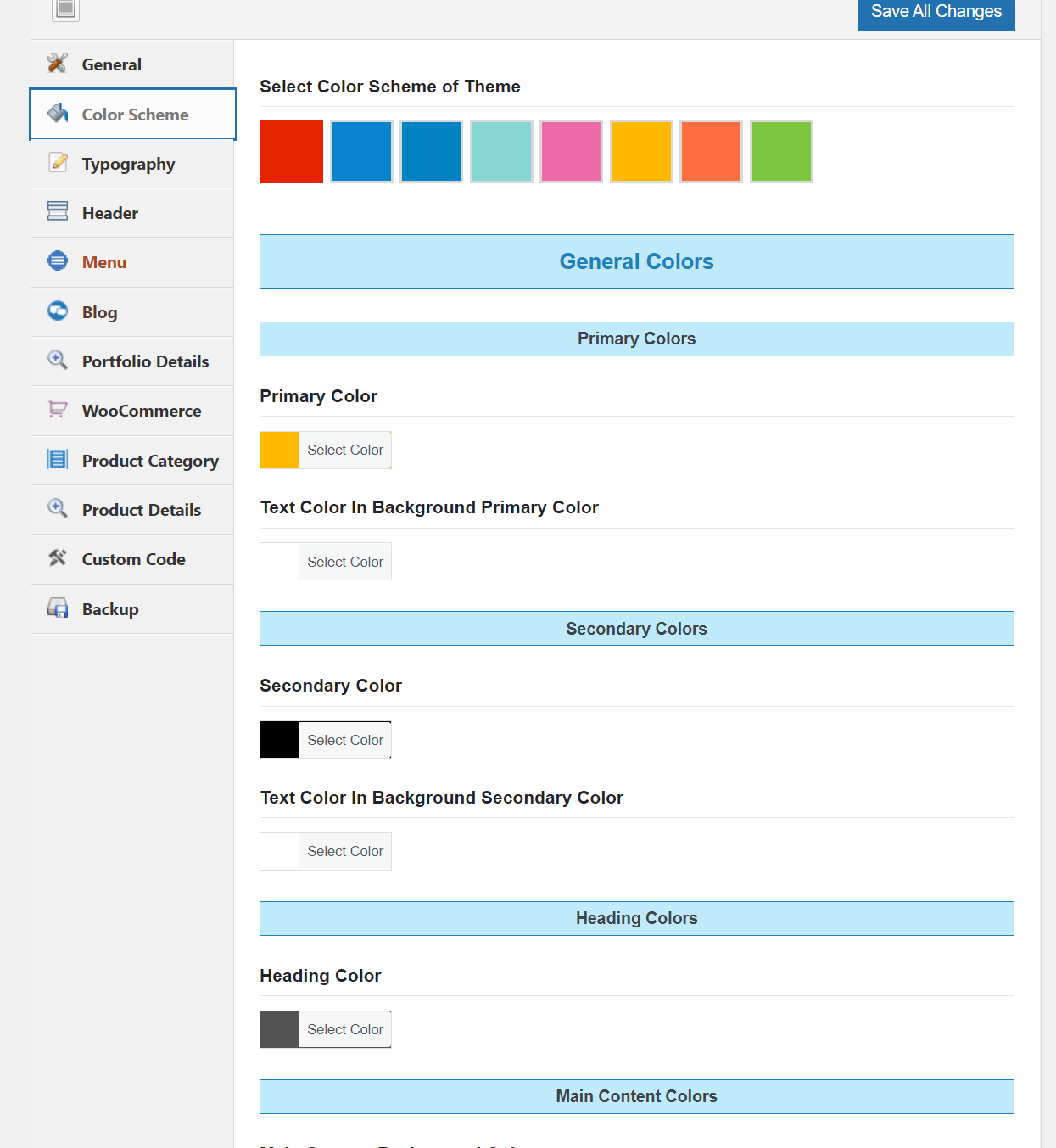1056x1148 pixels.
Task: Select the pink theme color scheme swatch
Action: click(x=571, y=151)
